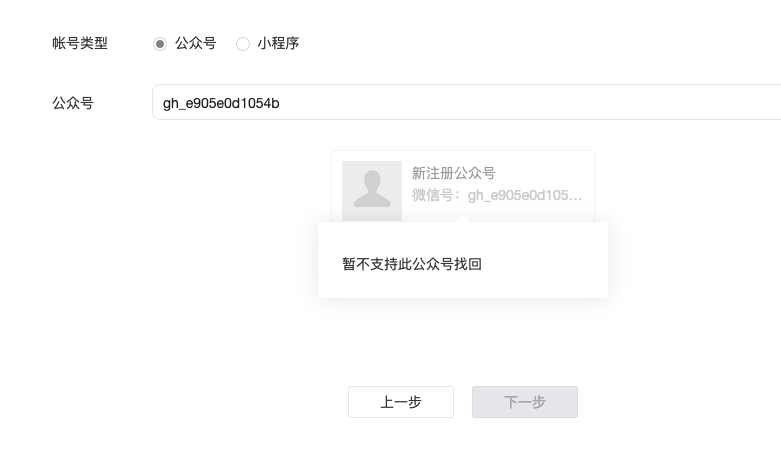
Task: Click inside the gh_e905e0d1054b input field
Action: 466,102
